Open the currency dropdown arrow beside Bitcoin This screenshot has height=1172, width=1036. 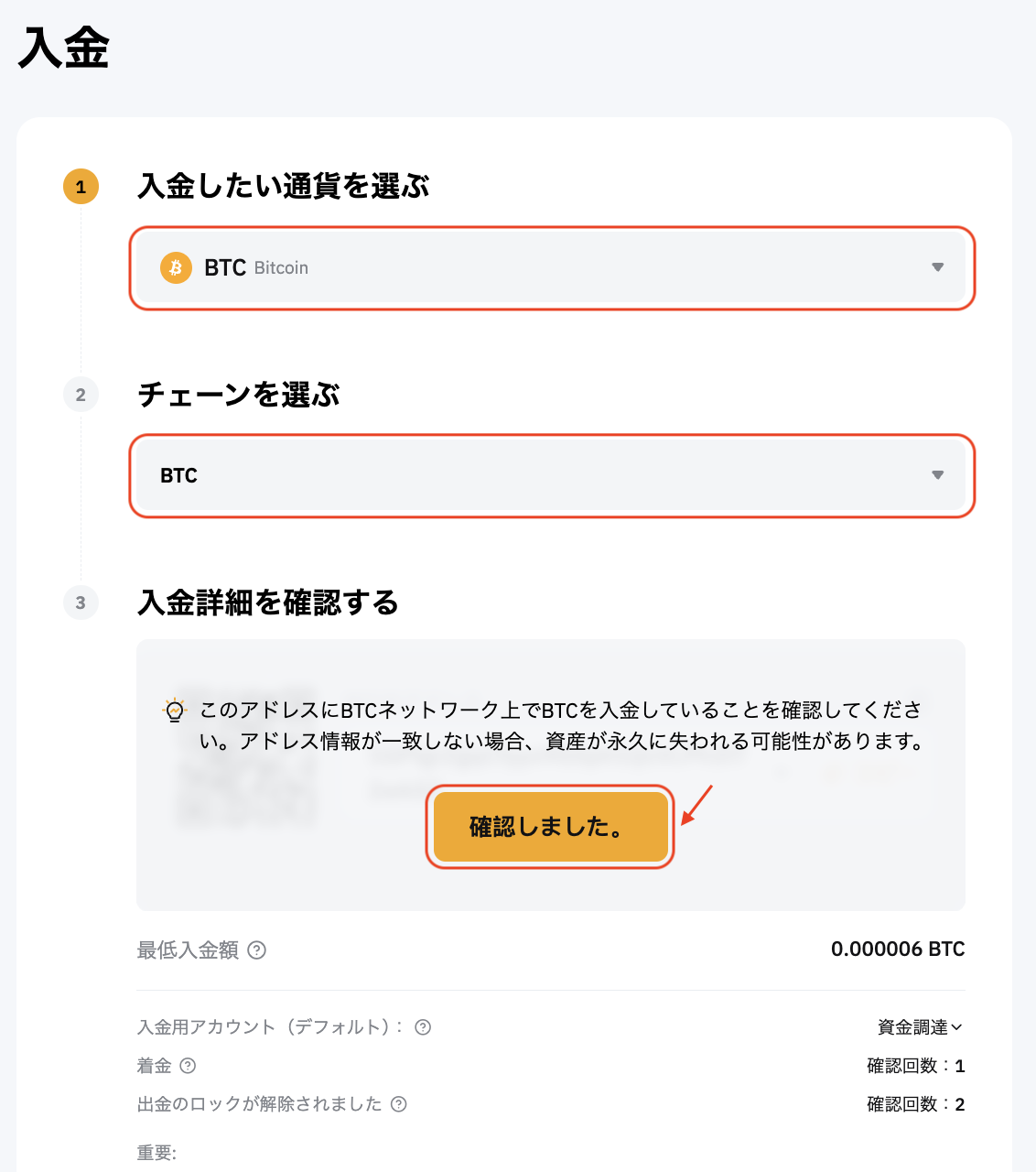tap(937, 267)
